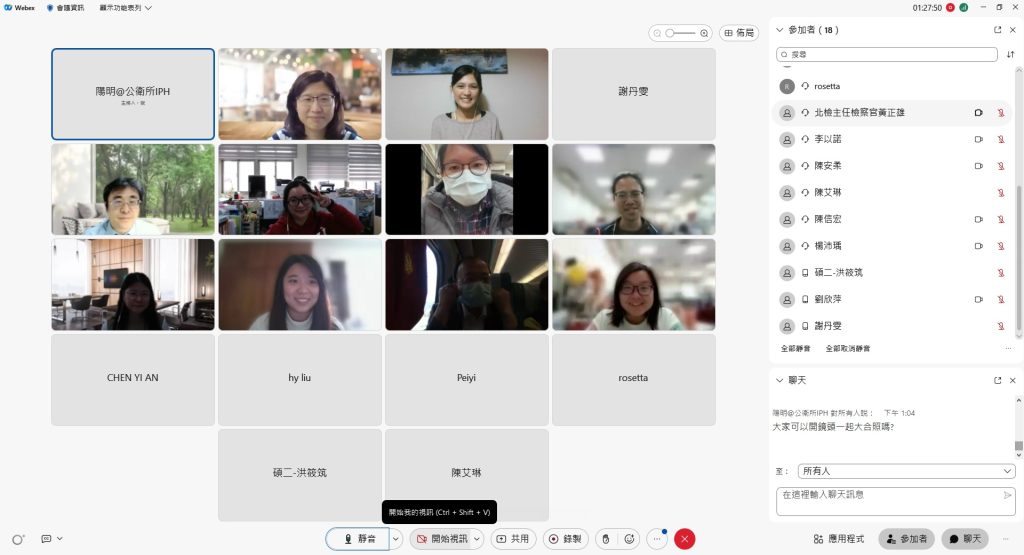
Task: Pop out the participants panel
Action: pyautogui.click(x=997, y=30)
